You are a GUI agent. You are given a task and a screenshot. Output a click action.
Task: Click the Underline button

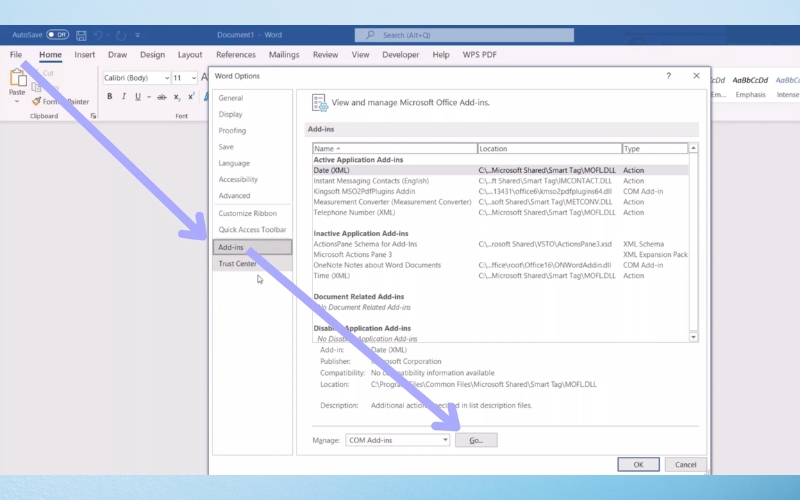coord(138,97)
